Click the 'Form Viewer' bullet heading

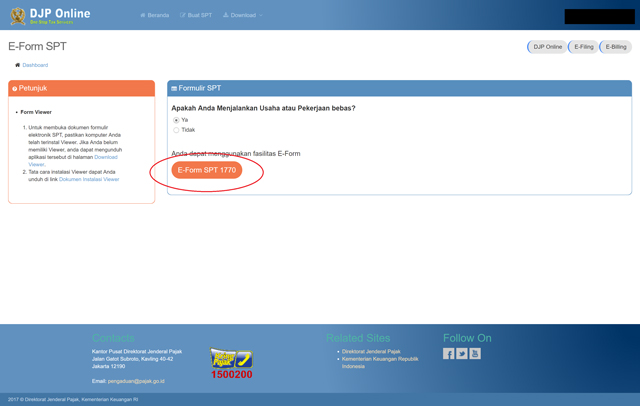(36, 112)
